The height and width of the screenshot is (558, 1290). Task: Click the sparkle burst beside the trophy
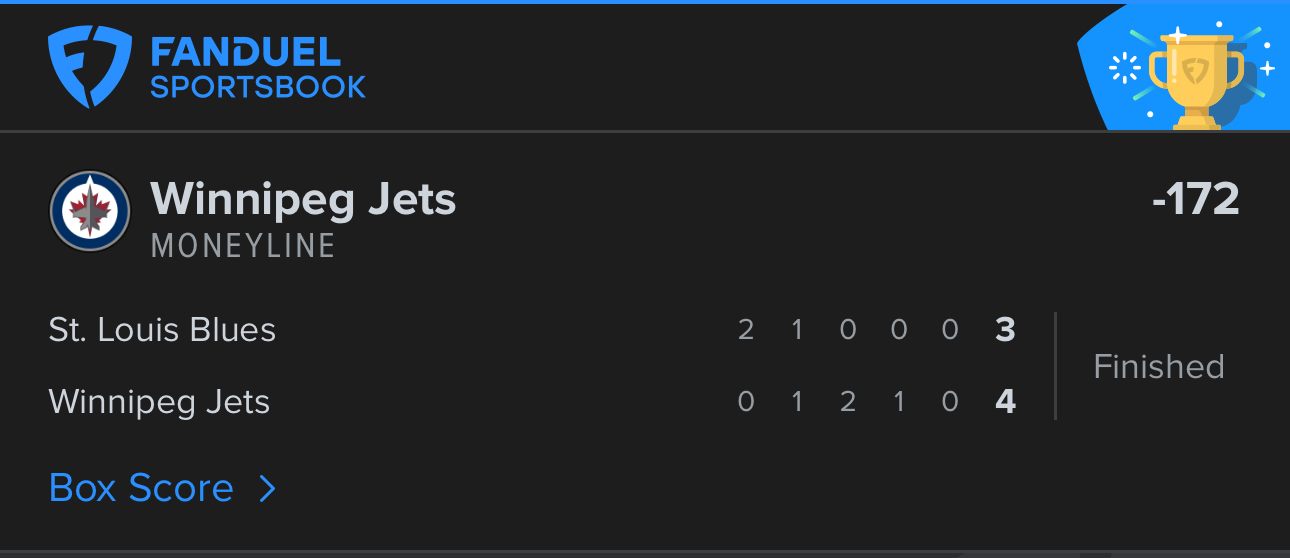pos(1126,68)
